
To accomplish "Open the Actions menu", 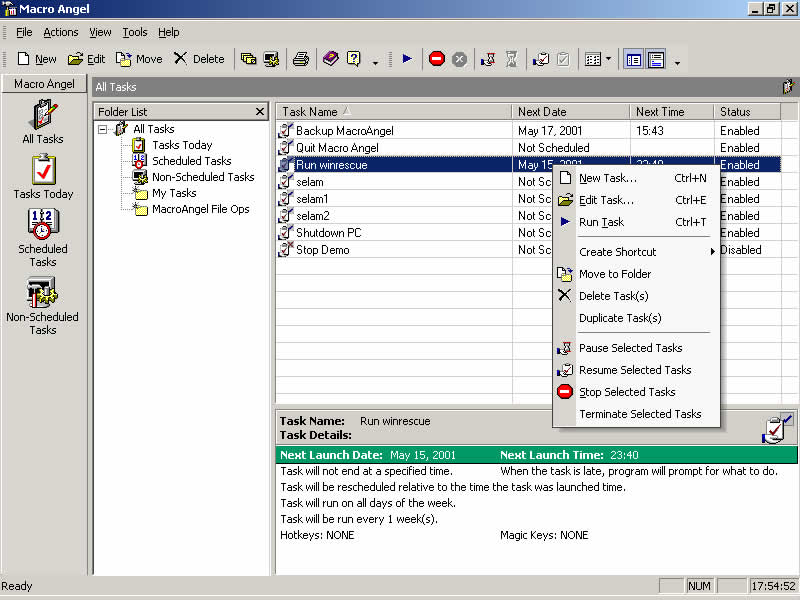I will [61, 32].
